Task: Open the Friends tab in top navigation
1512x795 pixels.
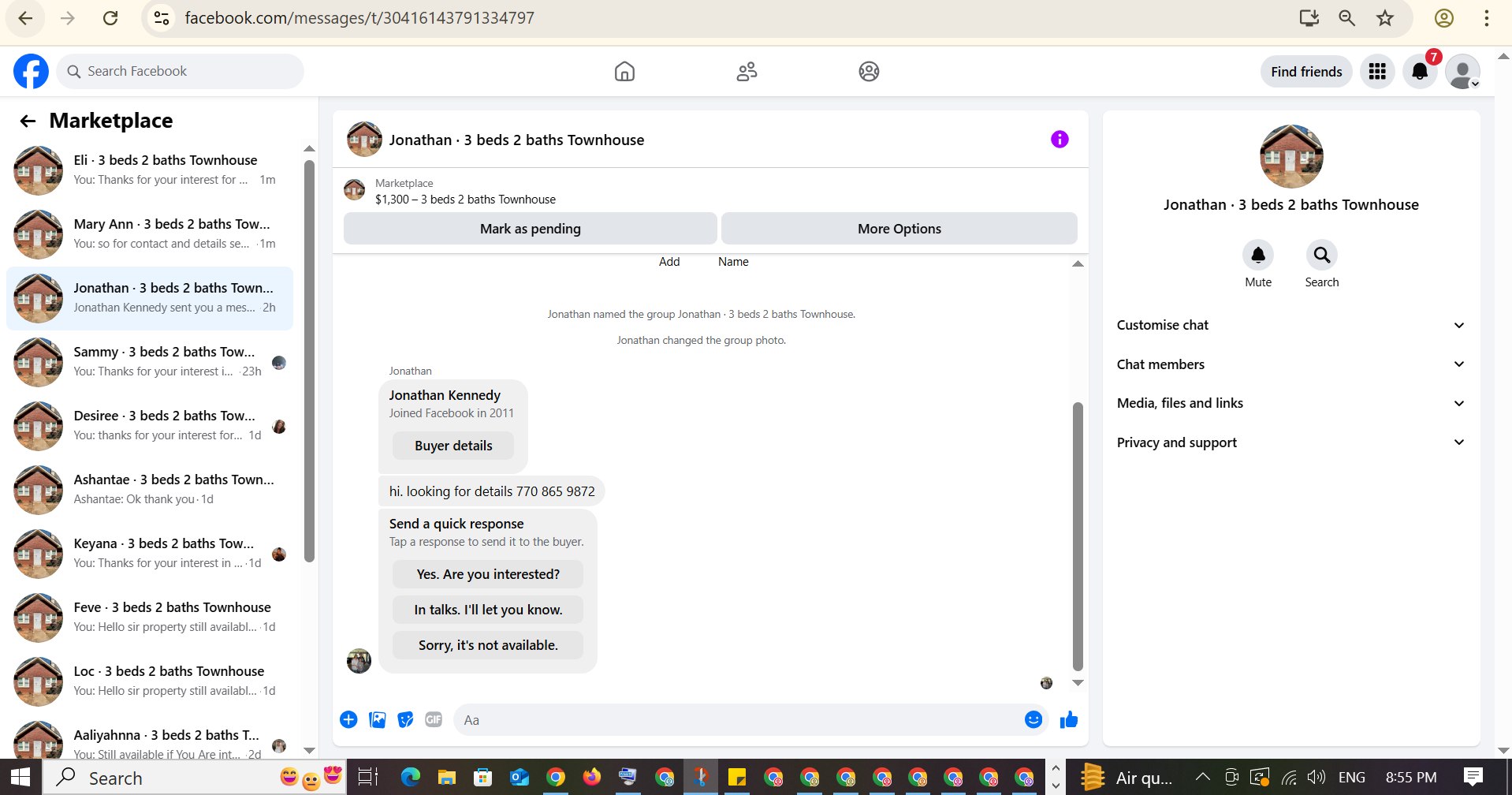Action: tap(747, 72)
